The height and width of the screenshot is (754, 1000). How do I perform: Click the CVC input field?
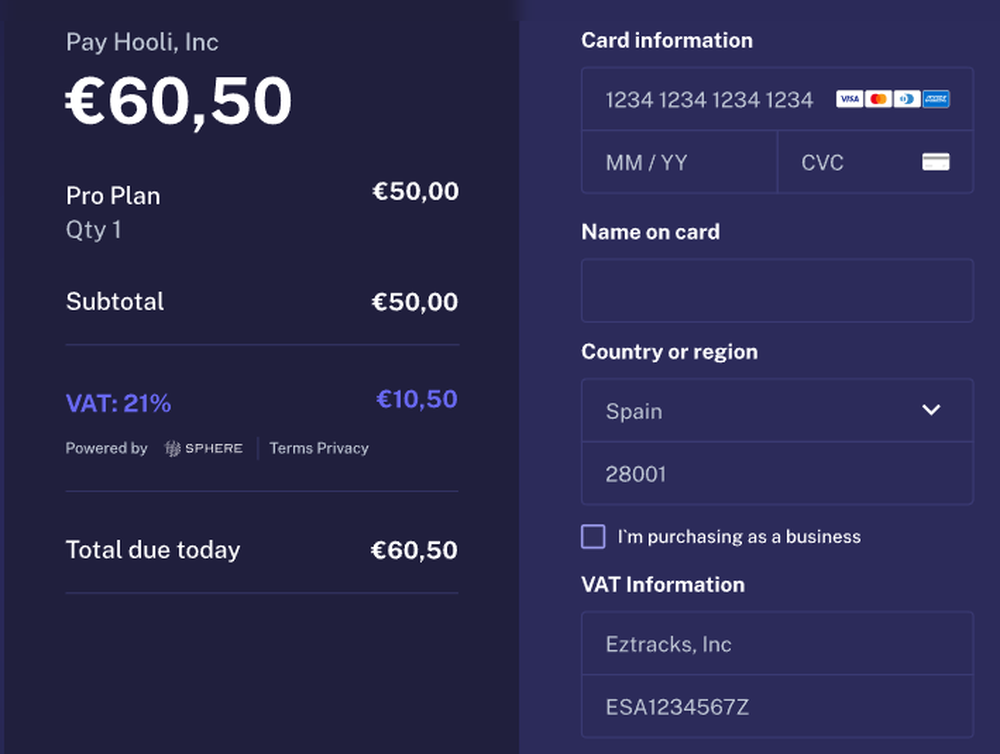pyautogui.click(x=850, y=162)
